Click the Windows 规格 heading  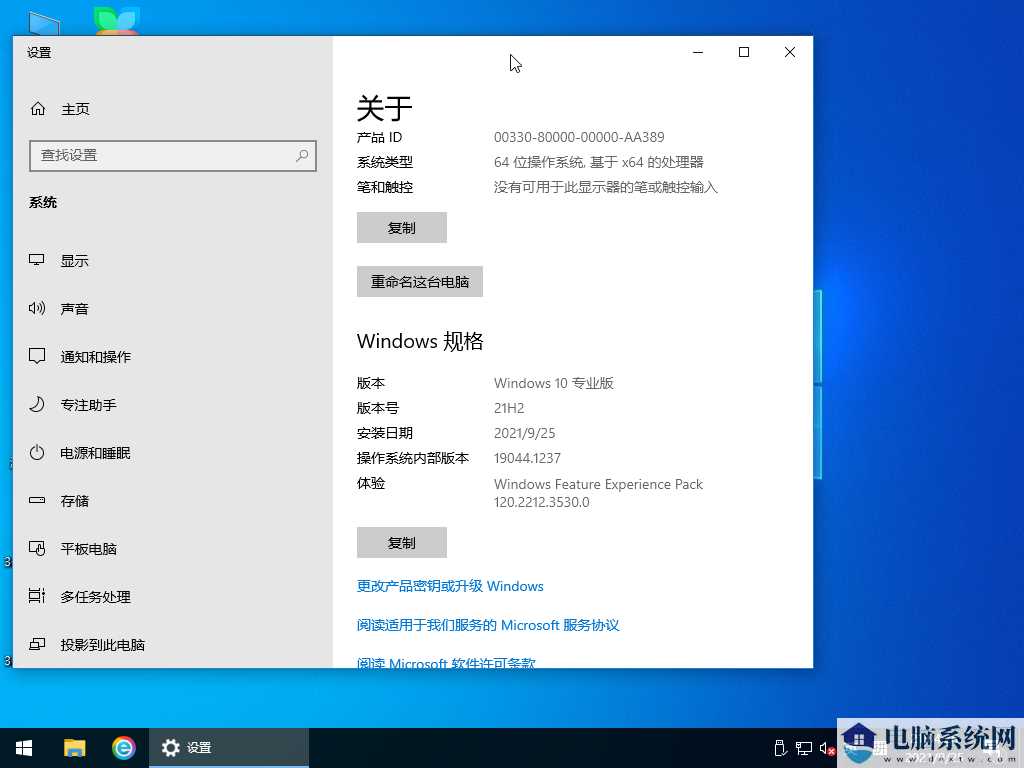[420, 341]
